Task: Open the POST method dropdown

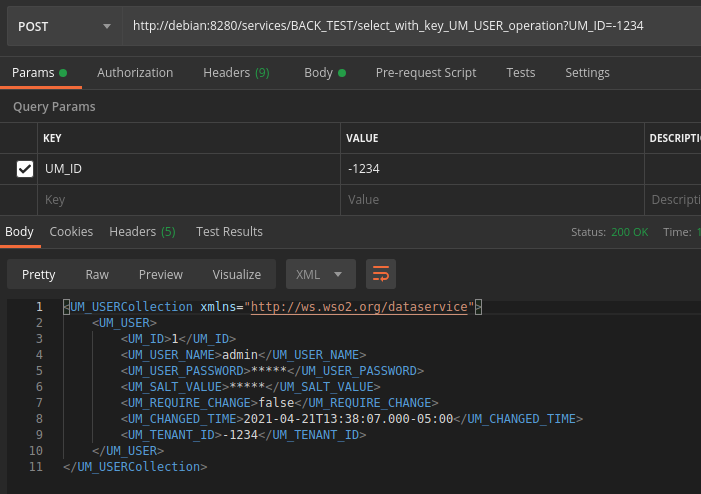Action: coord(64,24)
